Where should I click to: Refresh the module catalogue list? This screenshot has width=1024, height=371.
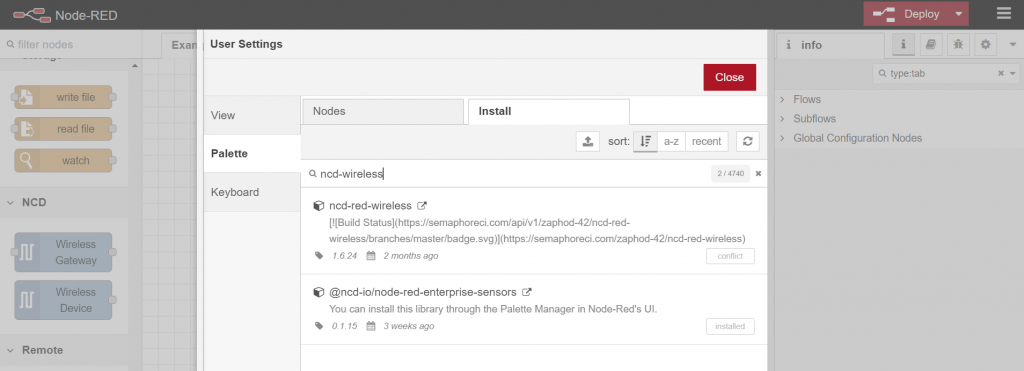748,141
